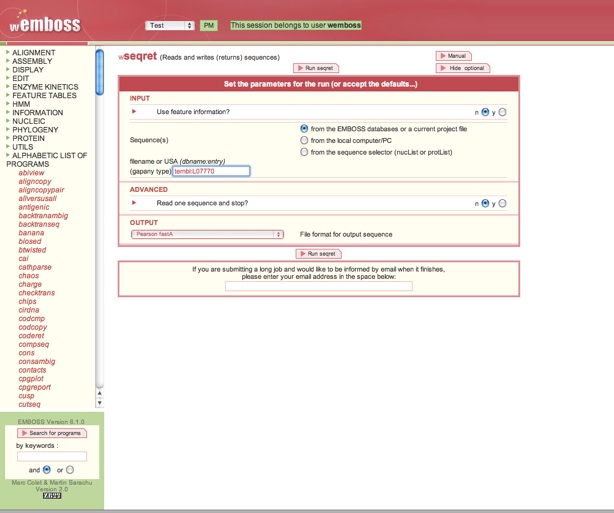Expand the UTILS category
614x513 pixels.
pos(22,147)
